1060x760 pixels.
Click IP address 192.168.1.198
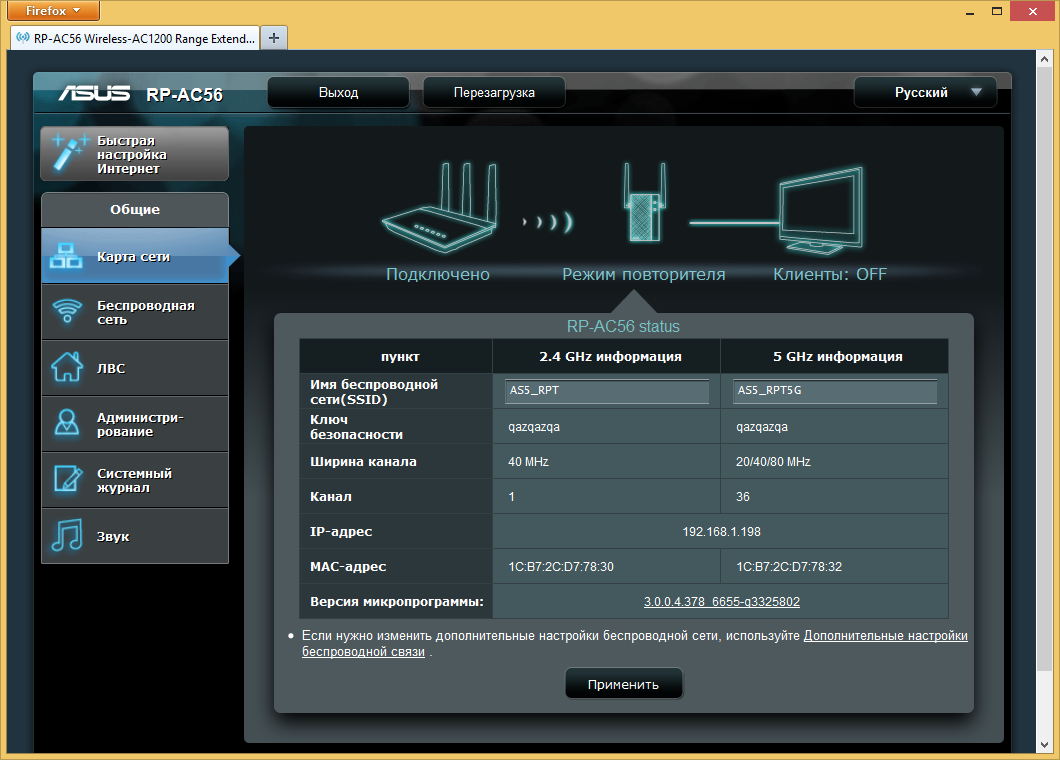(x=721, y=531)
